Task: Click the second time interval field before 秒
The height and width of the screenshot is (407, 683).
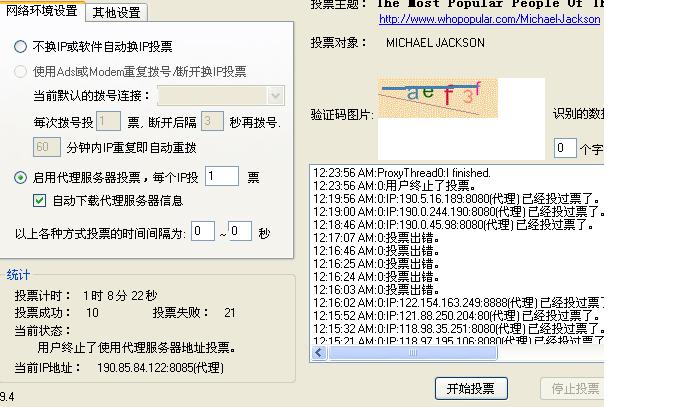Action: [x=240, y=232]
